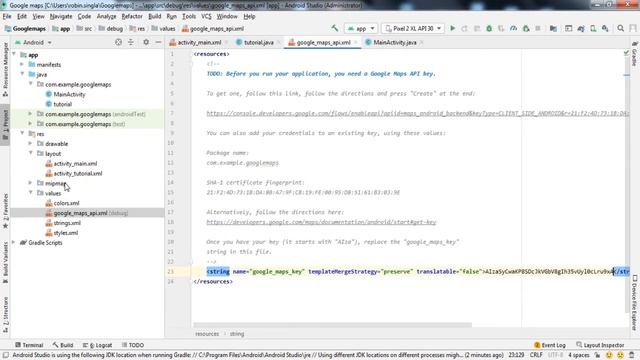
Task: Open the console.developers.google.com link in comment
Action: pos(418,113)
